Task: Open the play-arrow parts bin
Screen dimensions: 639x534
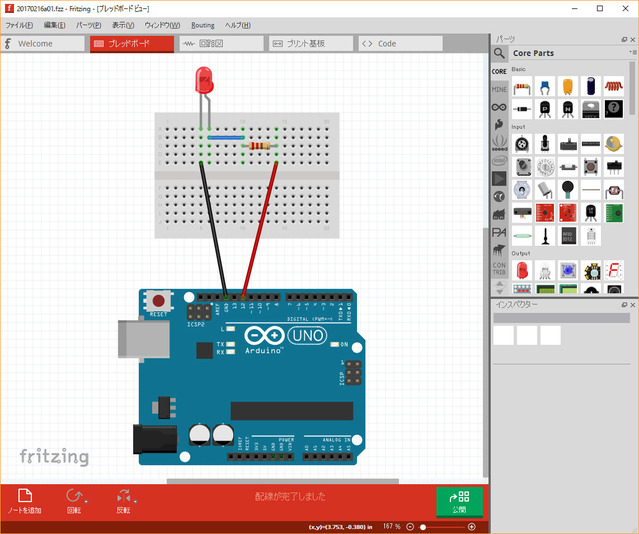Action: [499, 179]
